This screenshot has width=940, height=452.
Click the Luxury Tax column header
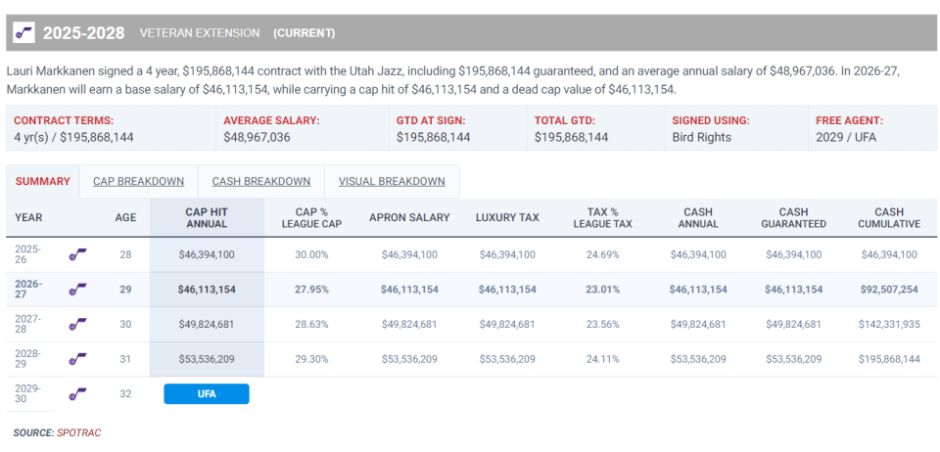(x=507, y=218)
